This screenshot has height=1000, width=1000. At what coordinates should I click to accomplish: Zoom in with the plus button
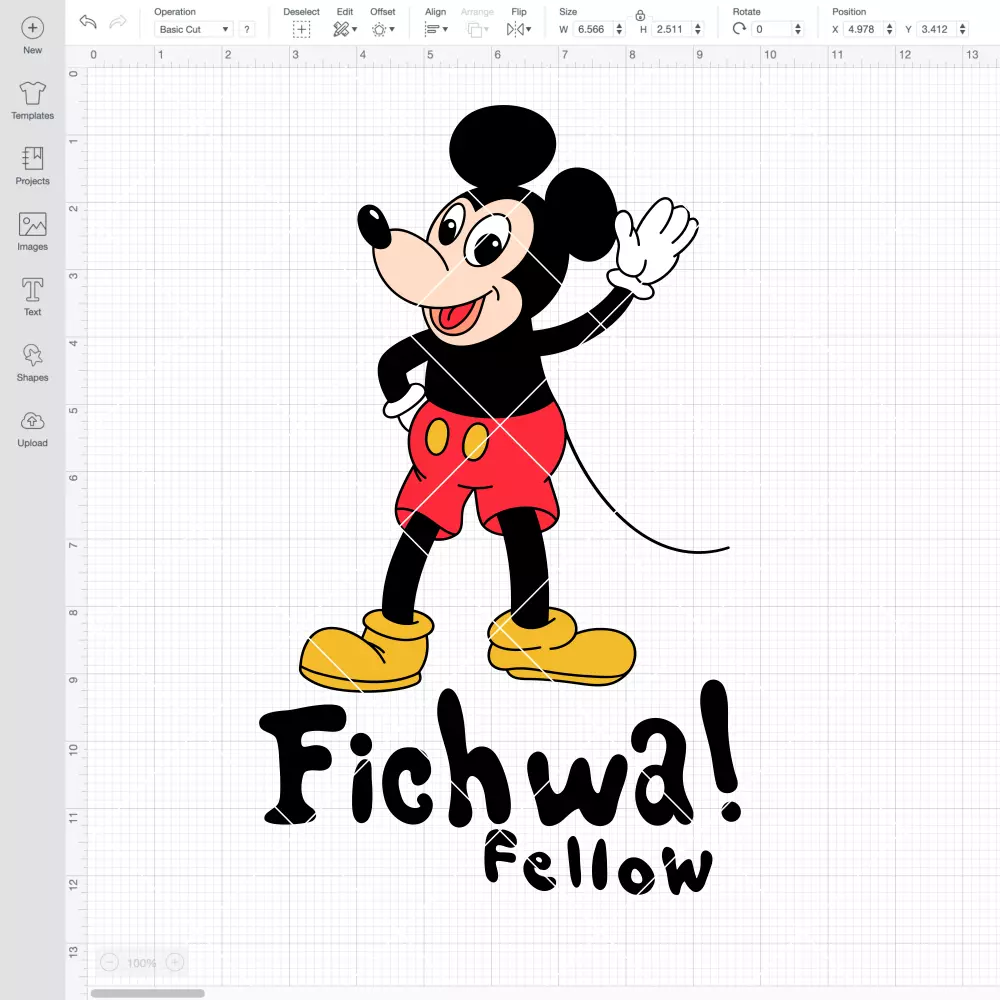tap(175, 962)
